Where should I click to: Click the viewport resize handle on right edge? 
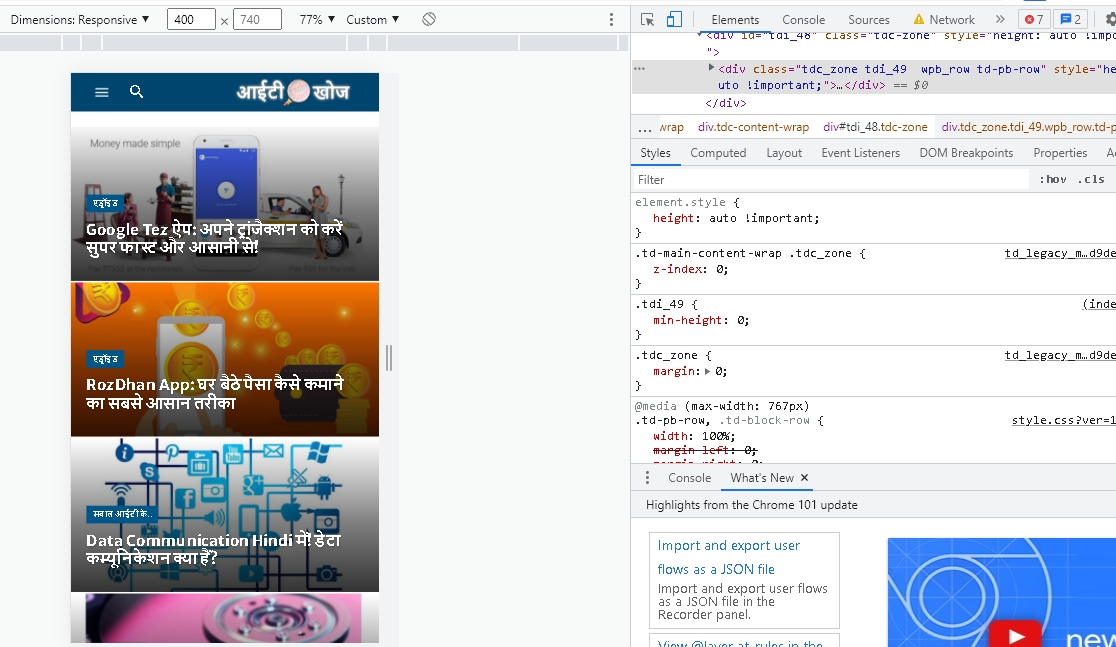point(389,358)
